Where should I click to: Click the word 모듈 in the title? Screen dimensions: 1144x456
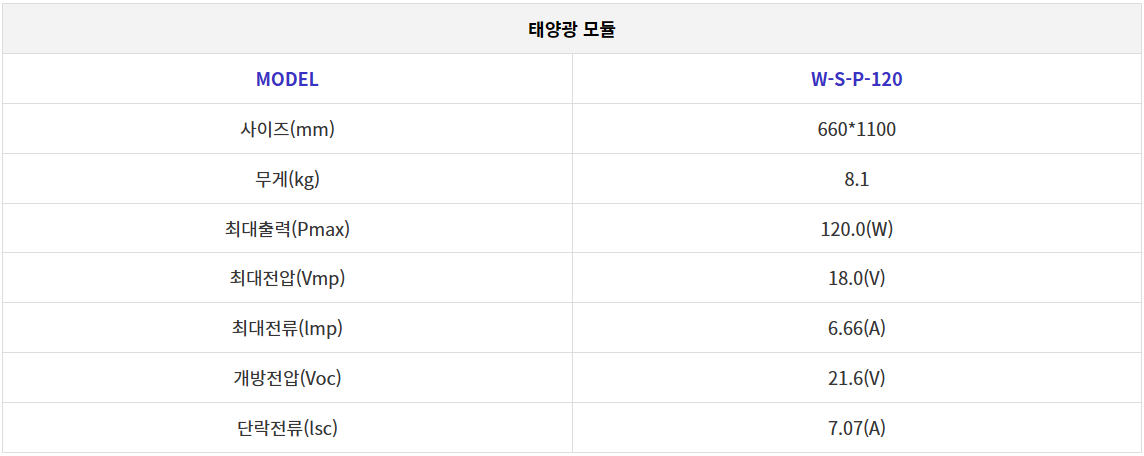(x=600, y=29)
